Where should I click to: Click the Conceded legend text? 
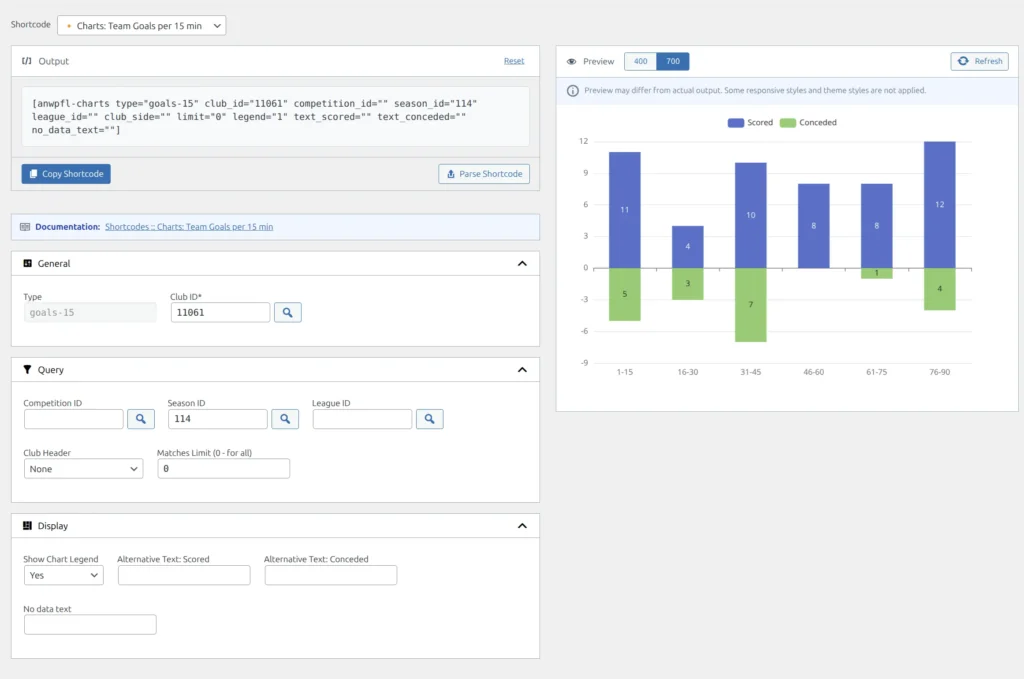[x=818, y=123]
